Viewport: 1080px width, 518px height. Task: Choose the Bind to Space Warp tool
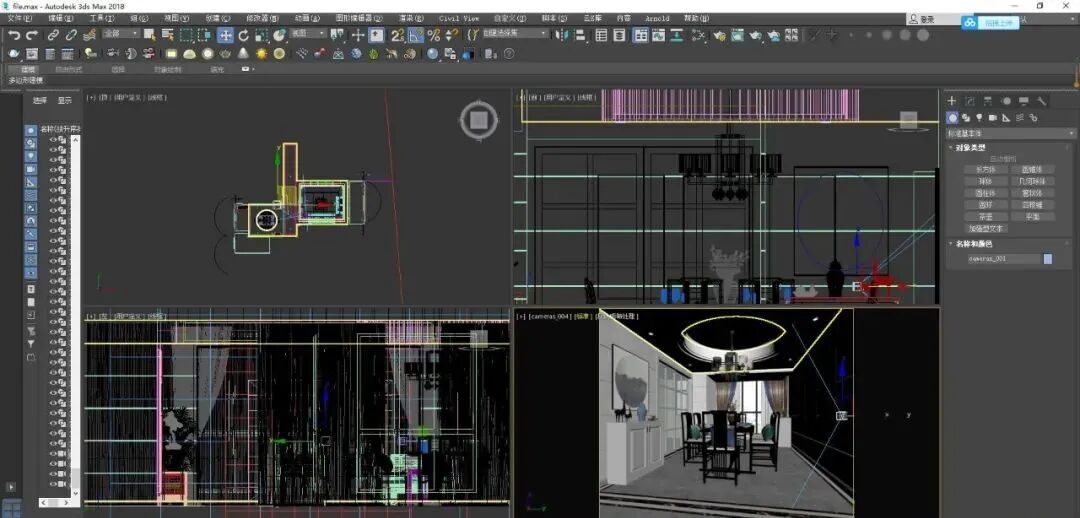click(x=89, y=35)
